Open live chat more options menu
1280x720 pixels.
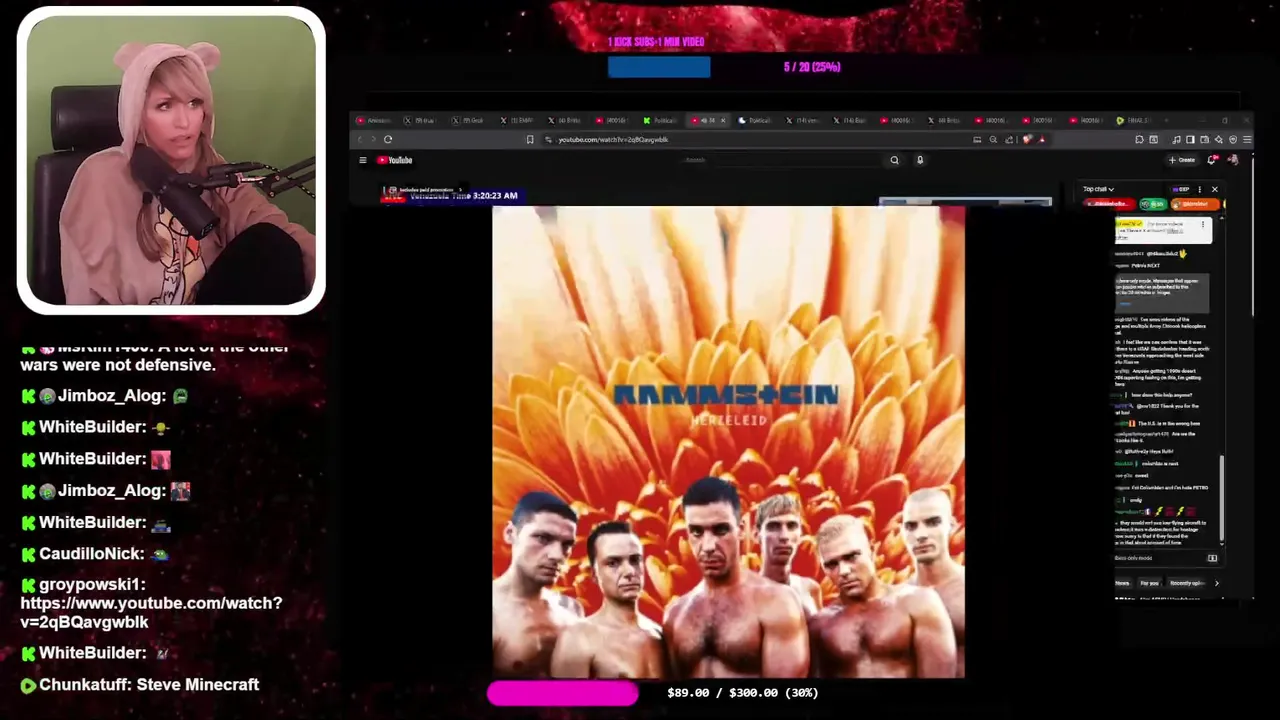pos(1199,189)
